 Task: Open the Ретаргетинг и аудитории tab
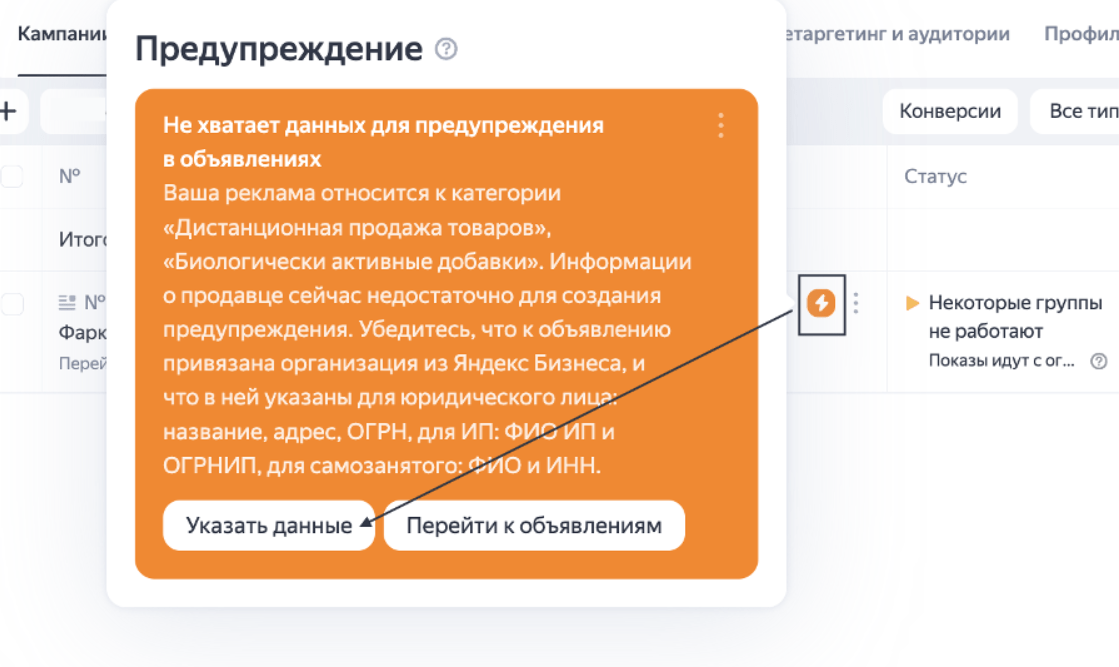coord(898,34)
